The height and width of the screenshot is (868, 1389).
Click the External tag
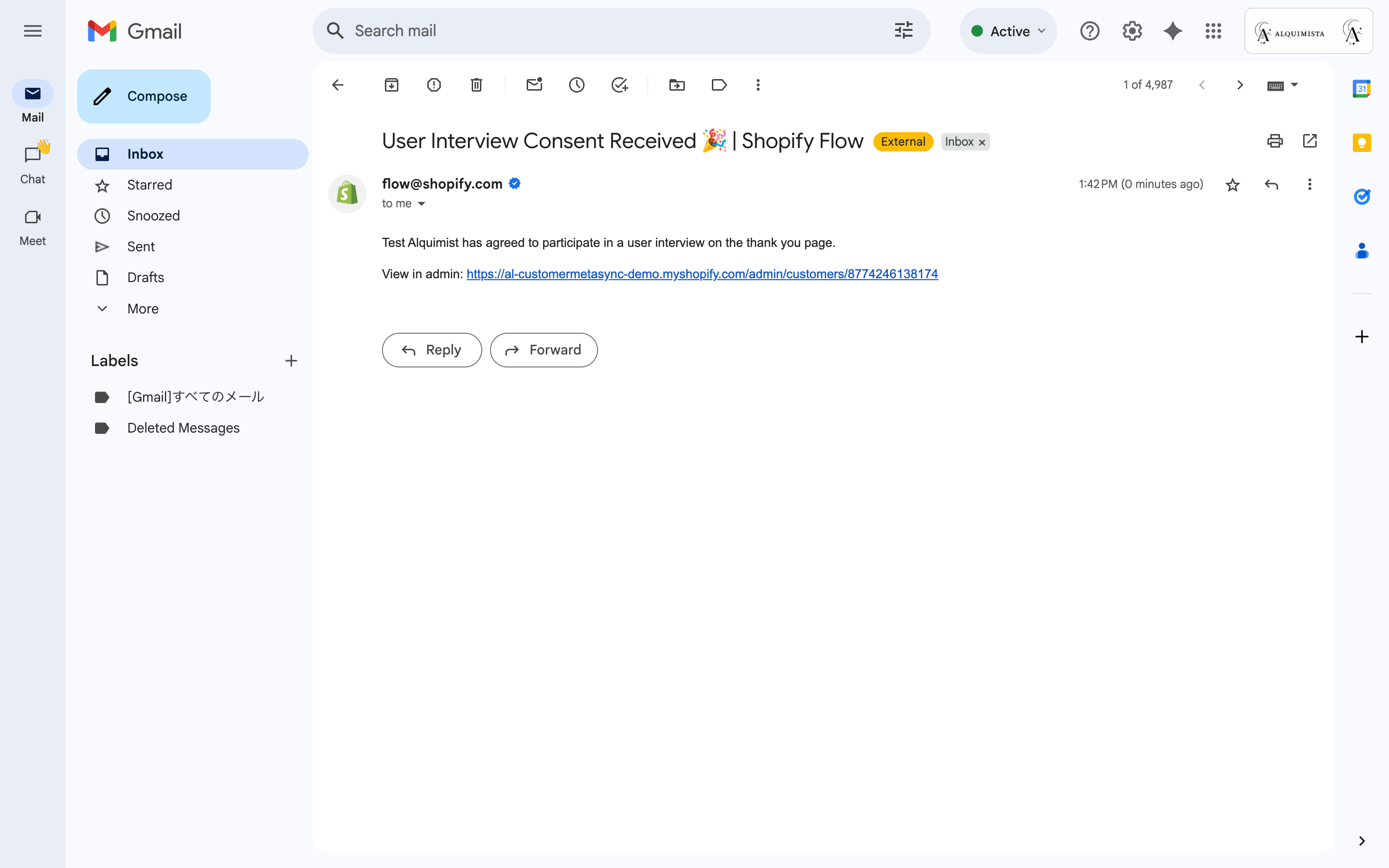click(903, 142)
